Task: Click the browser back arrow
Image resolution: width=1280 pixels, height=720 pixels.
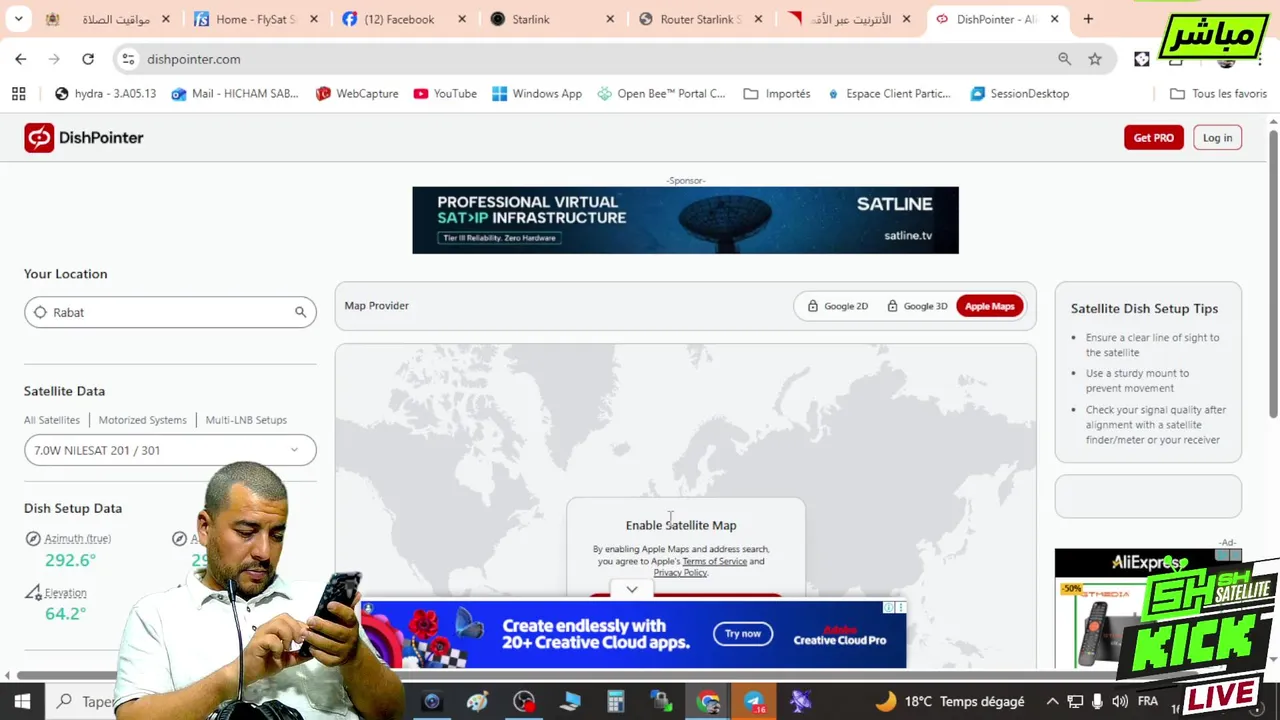Action: tap(21, 59)
